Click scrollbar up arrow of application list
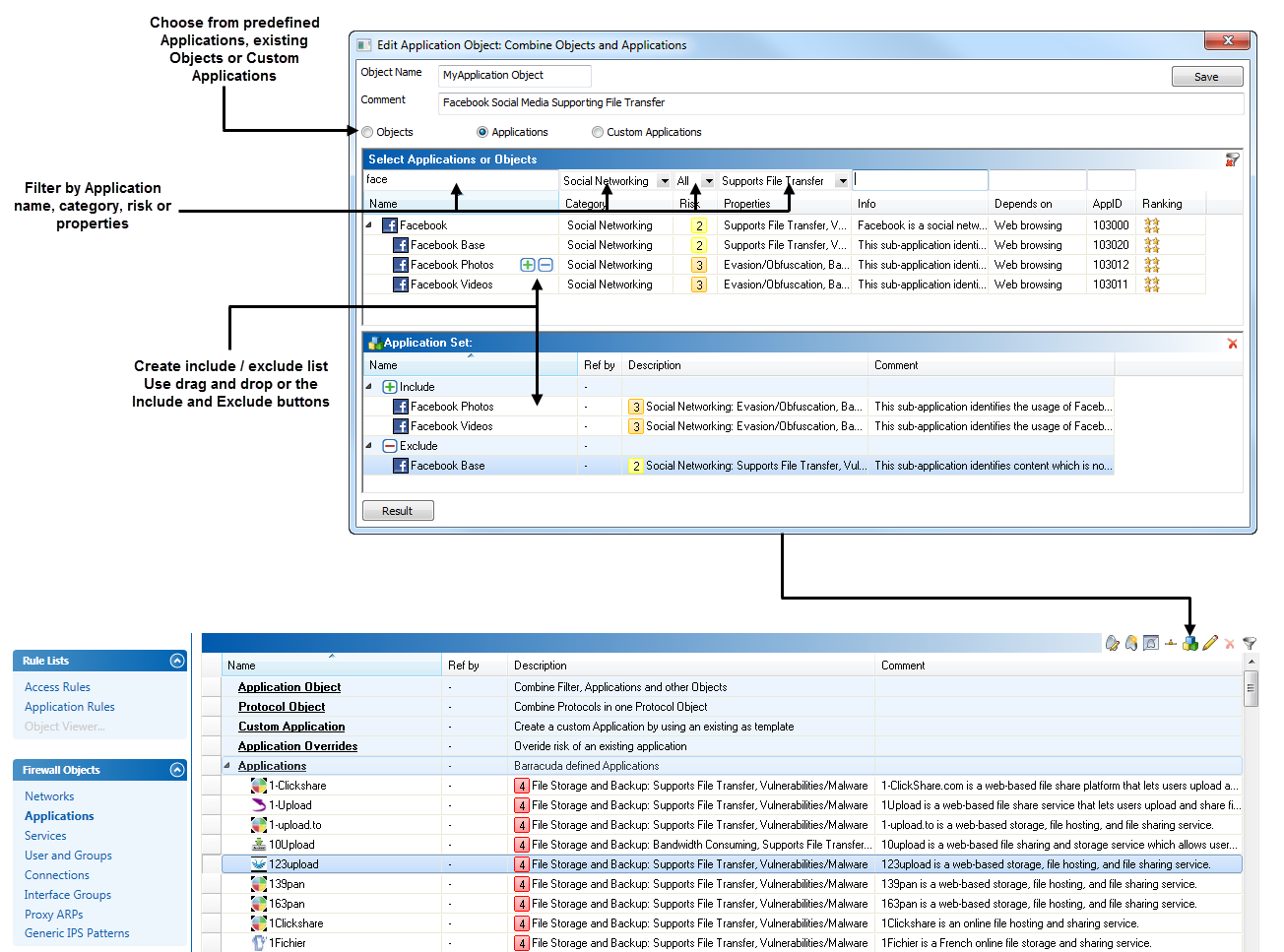 (1251, 662)
